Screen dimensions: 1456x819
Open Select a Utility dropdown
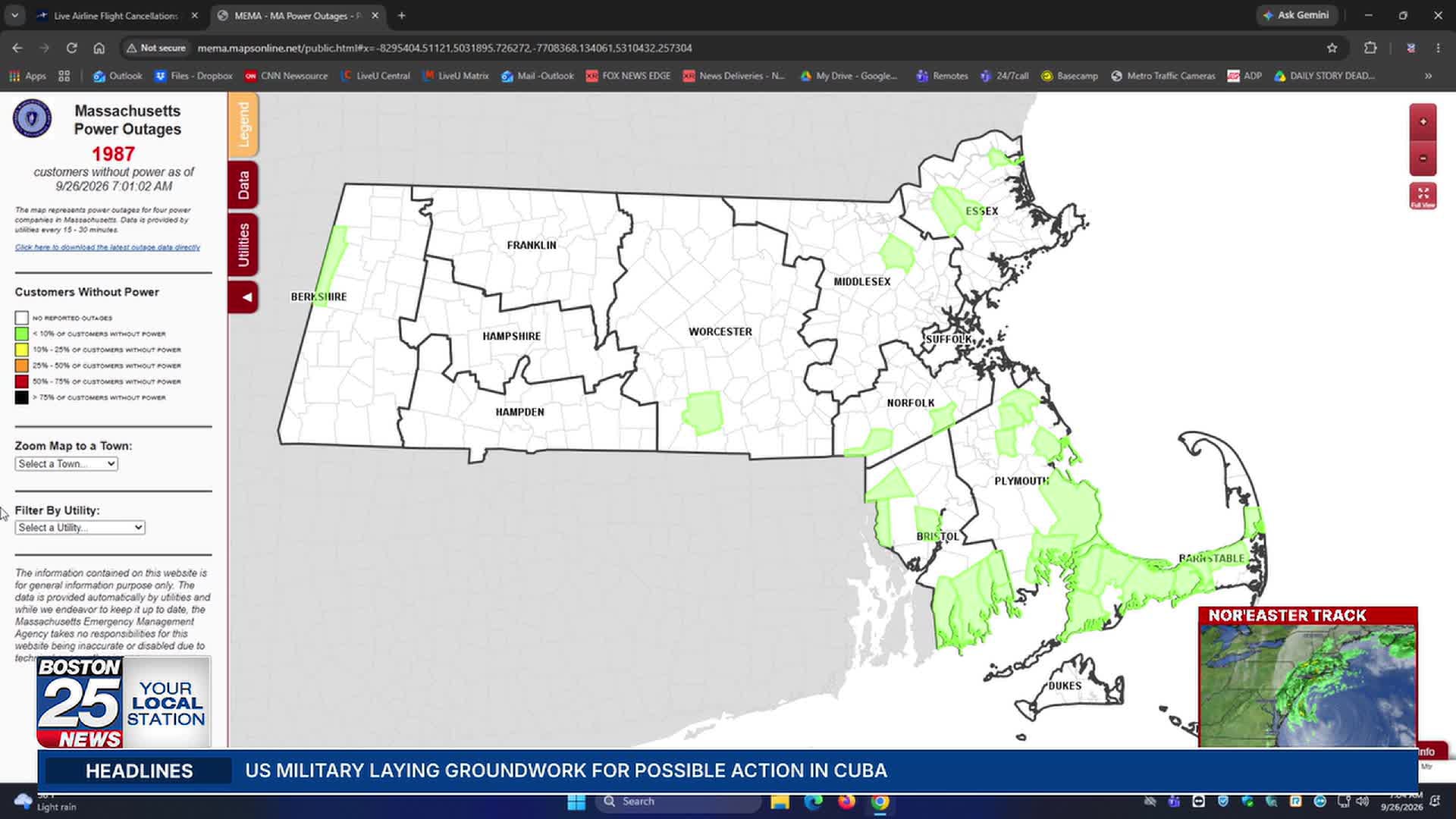tap(80, 527)
